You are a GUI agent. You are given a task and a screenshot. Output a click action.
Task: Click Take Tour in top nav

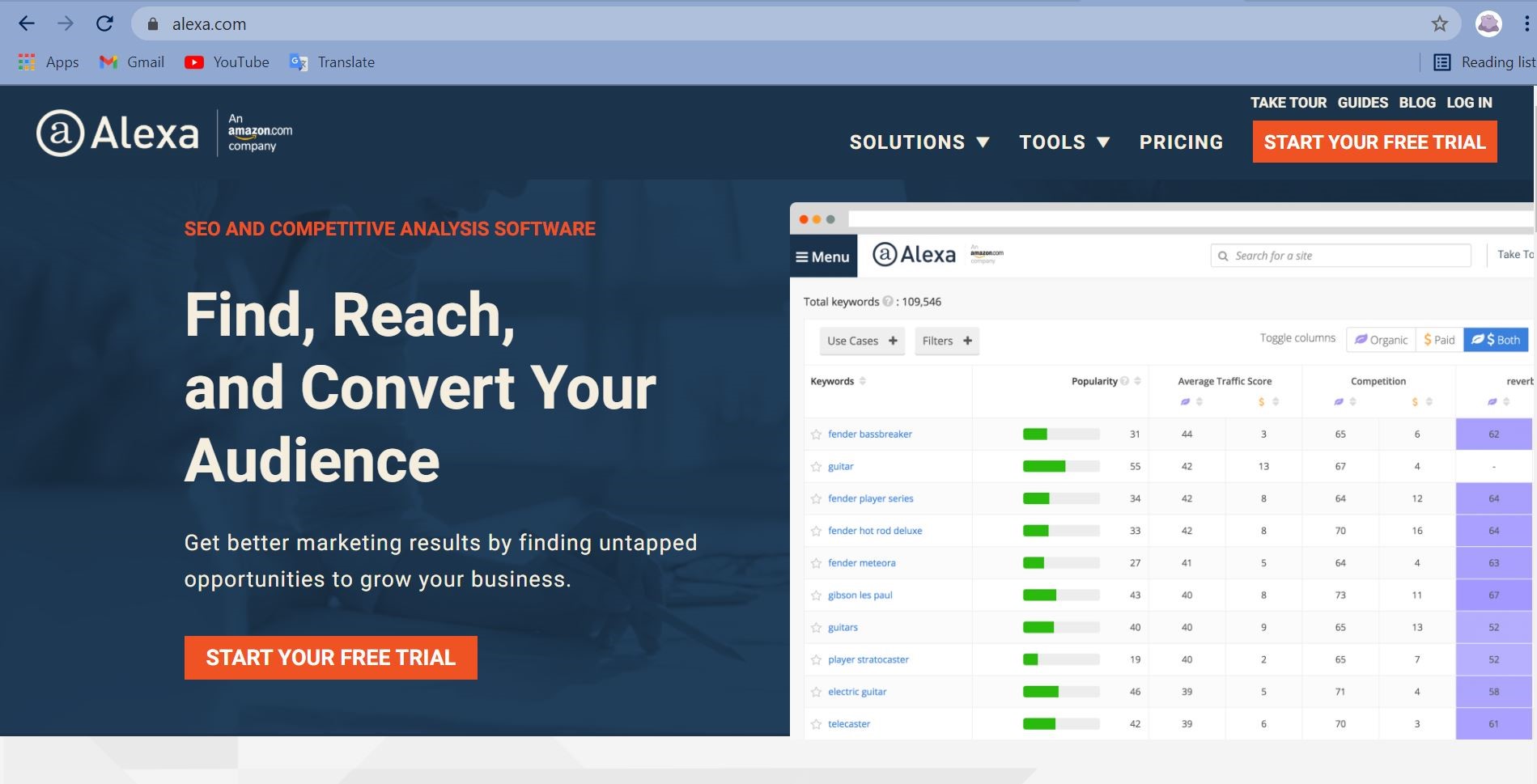pyautogui.click(x=1289, y=103)
